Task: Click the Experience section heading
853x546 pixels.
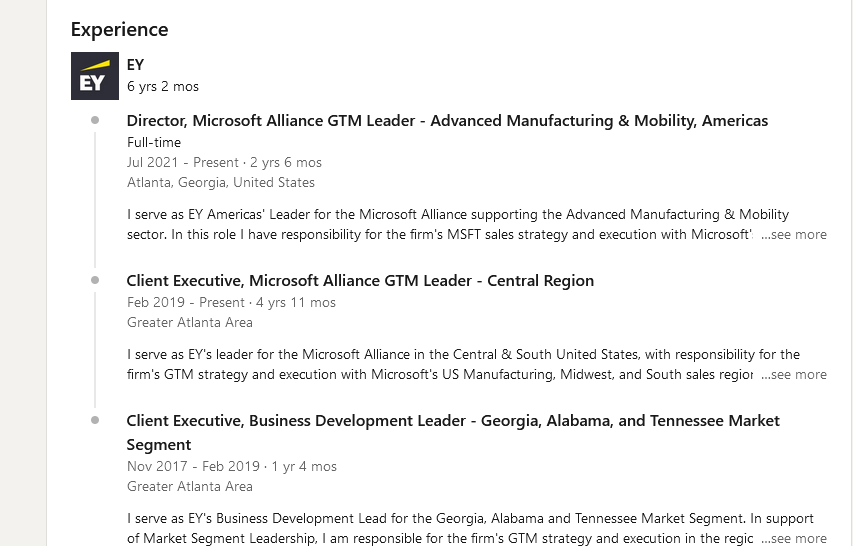Action: 120,29
